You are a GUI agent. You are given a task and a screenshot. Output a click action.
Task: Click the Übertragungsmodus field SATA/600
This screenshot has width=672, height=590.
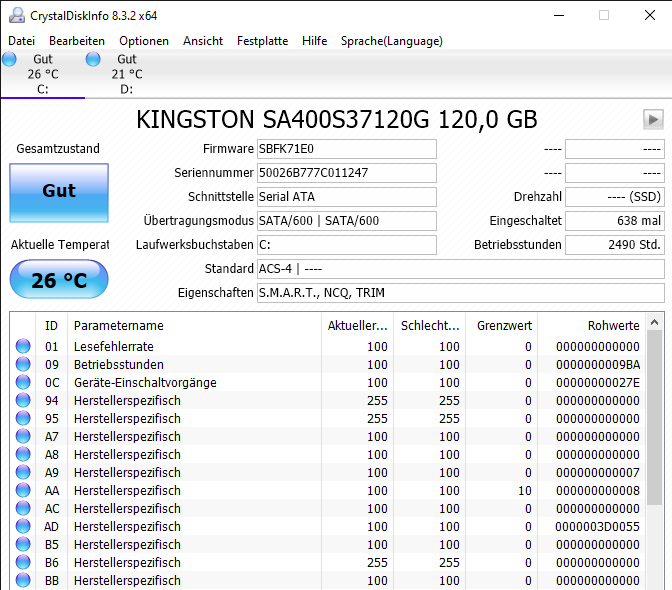click(x=347, y=221)
